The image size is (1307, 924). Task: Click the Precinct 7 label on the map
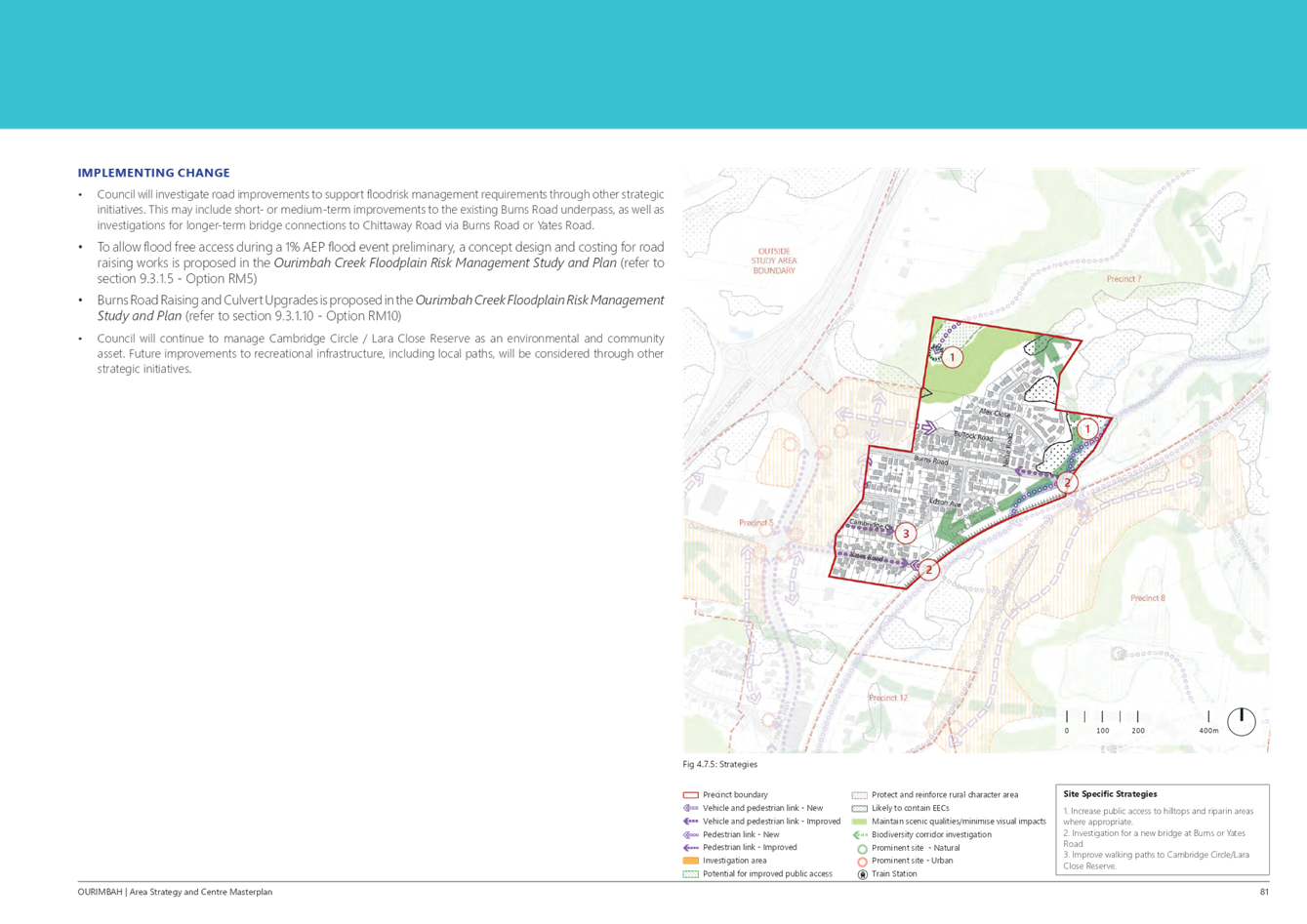click(x=1123, y=279)
